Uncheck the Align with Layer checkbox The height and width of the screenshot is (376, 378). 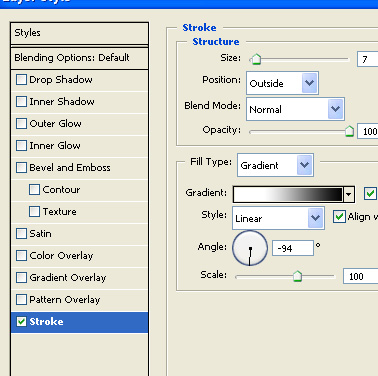tap(339, 217)
